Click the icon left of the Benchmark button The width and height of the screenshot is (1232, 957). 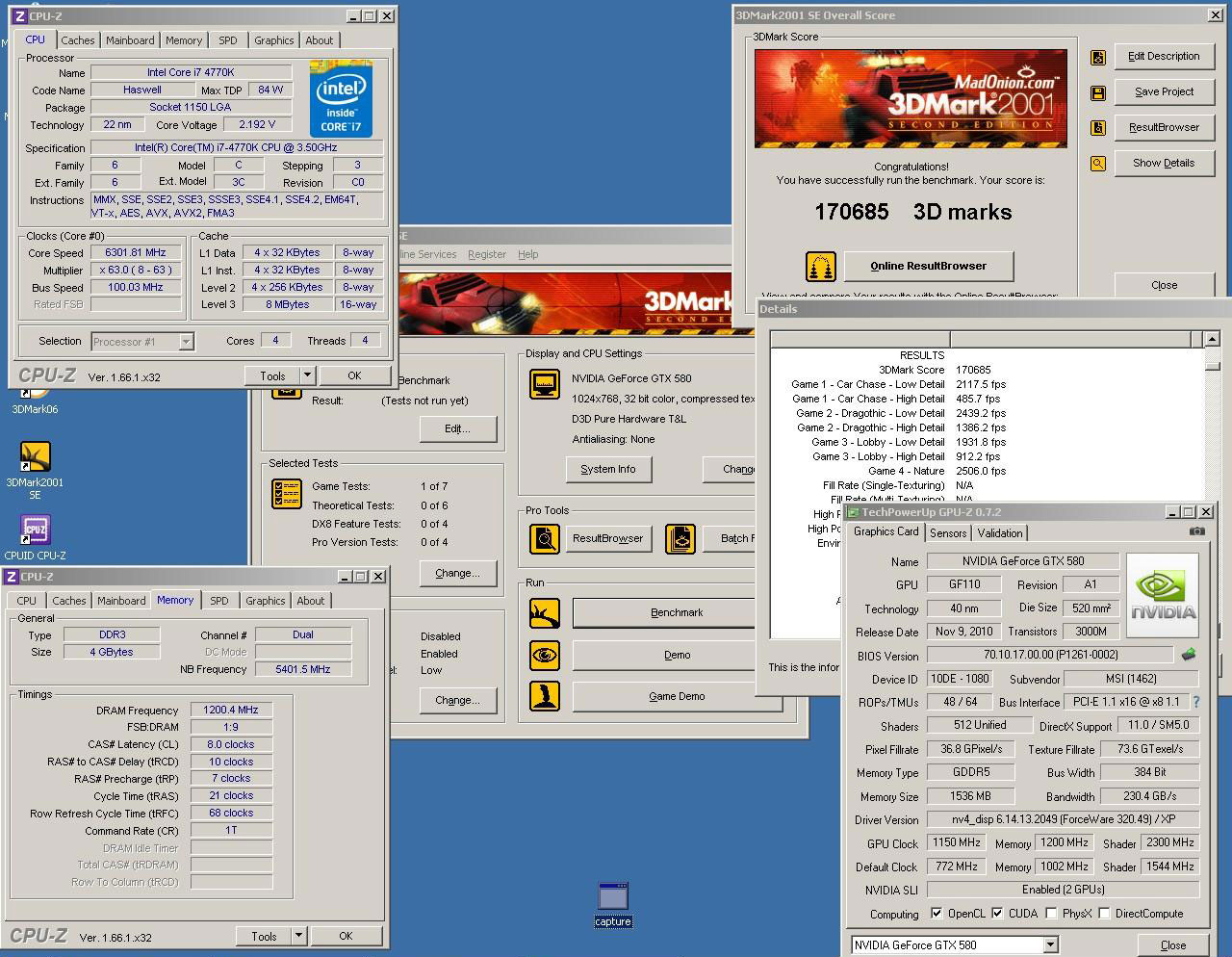click(545, 612)
